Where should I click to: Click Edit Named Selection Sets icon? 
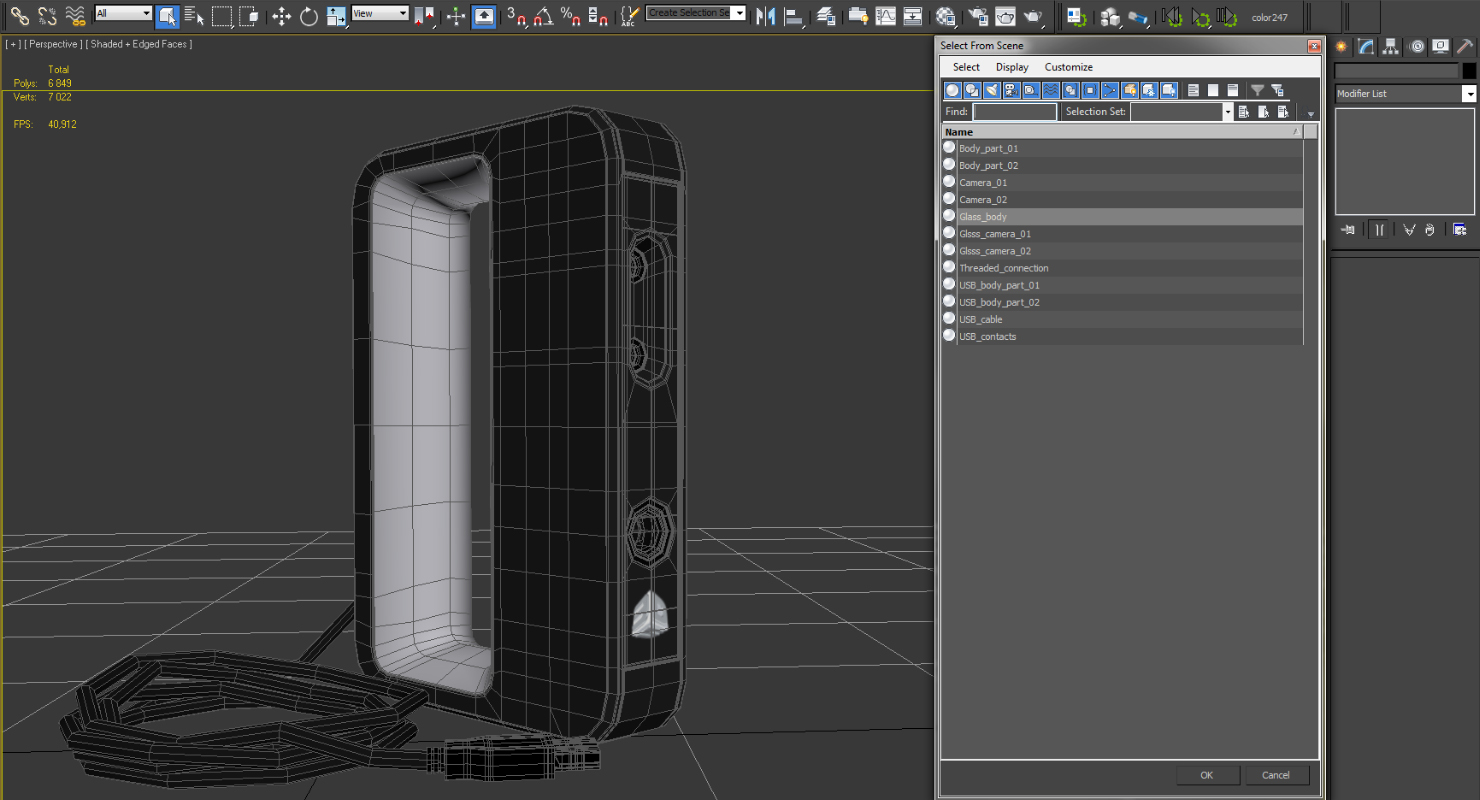[629, 16]
